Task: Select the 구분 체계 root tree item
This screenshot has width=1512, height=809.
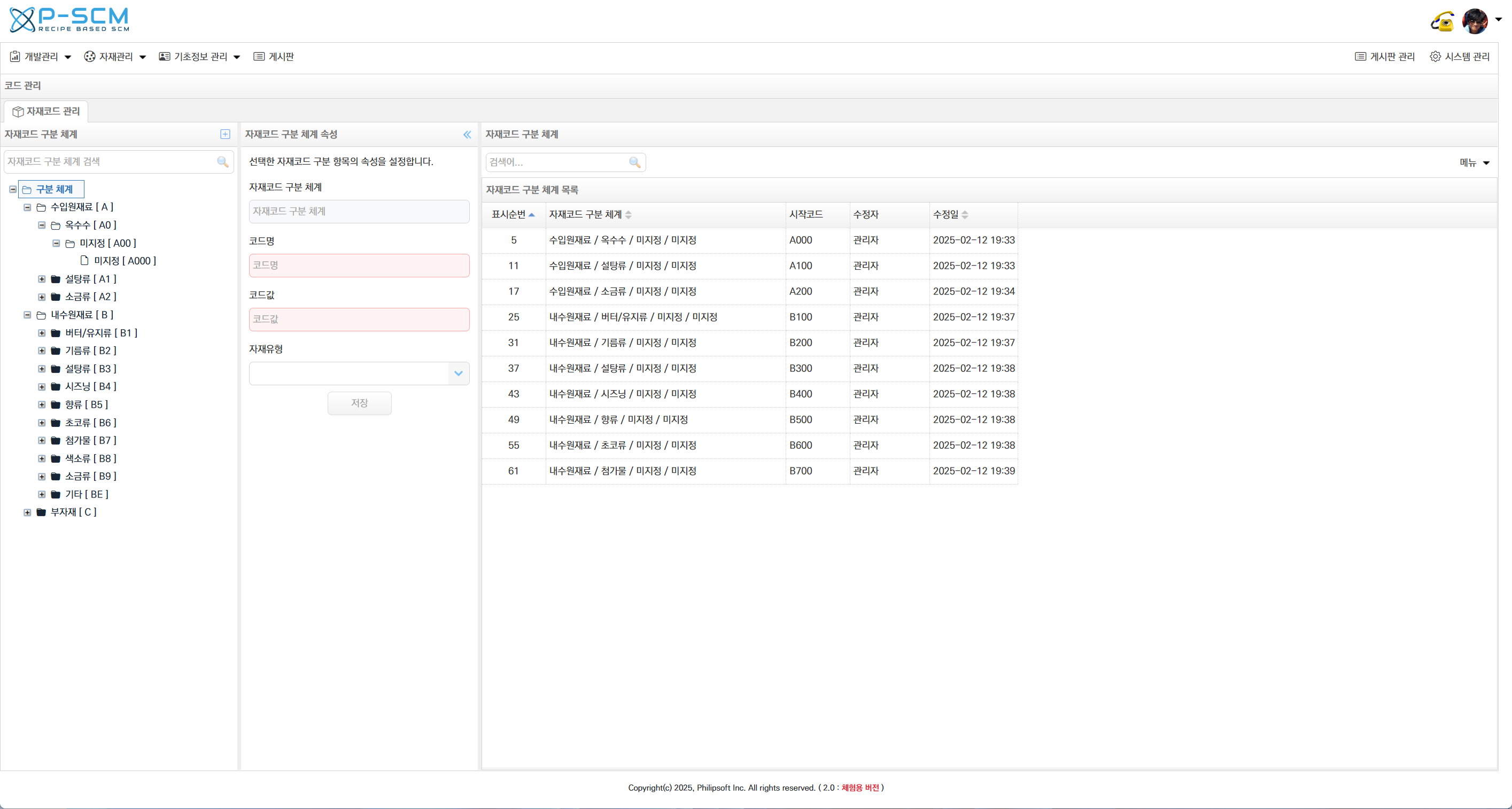Action: [52, 190]
